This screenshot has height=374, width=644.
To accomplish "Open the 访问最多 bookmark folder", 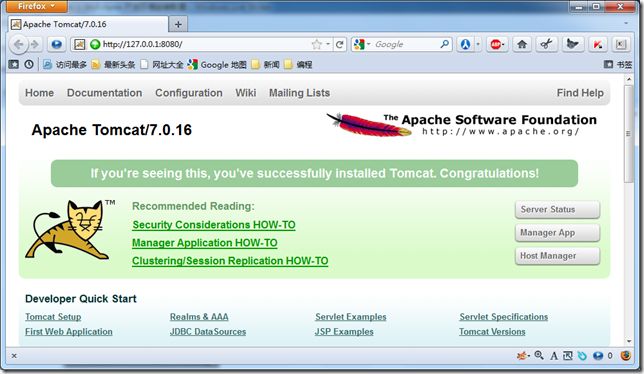I will [65, 64].
